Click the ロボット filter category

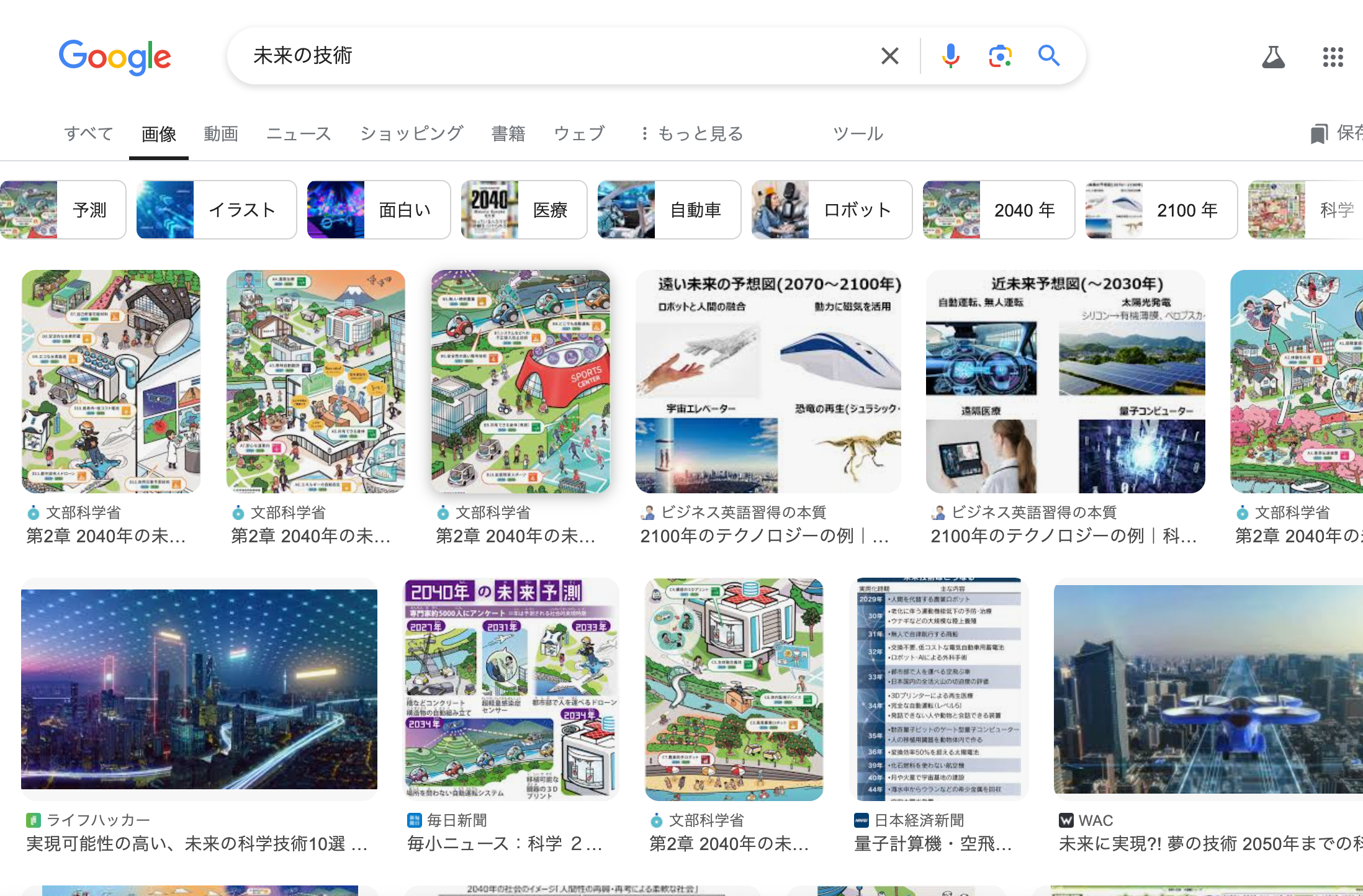(x=855, y=209)
